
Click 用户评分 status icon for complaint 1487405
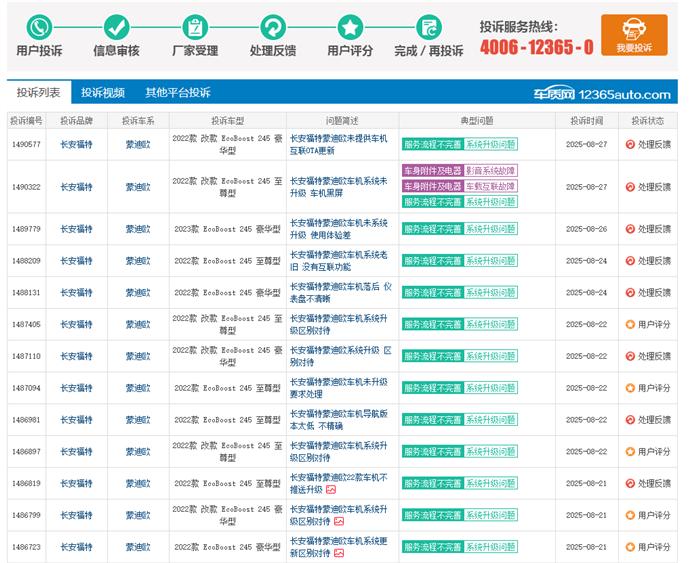[x=630, y=324]
